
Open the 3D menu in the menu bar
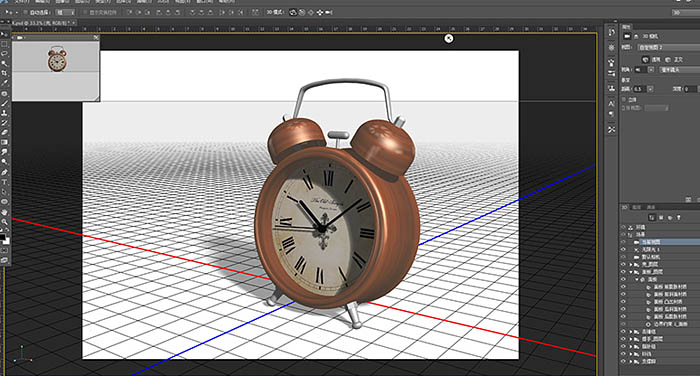point(163,2)
